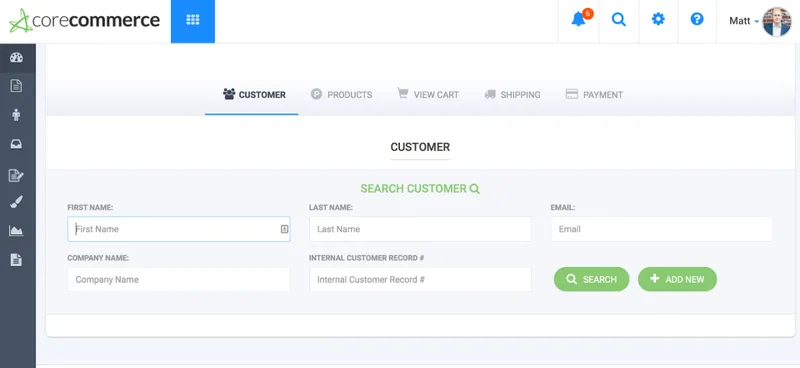Click the autofill icon in First Name

pyautogui.click(x=284, y=229)
